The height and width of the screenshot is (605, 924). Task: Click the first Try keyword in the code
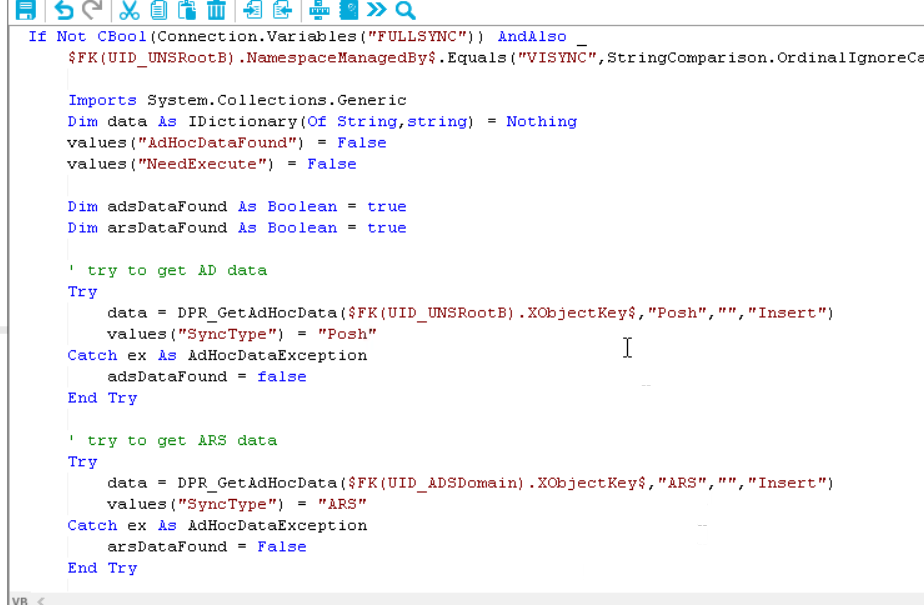coord(82,291)
